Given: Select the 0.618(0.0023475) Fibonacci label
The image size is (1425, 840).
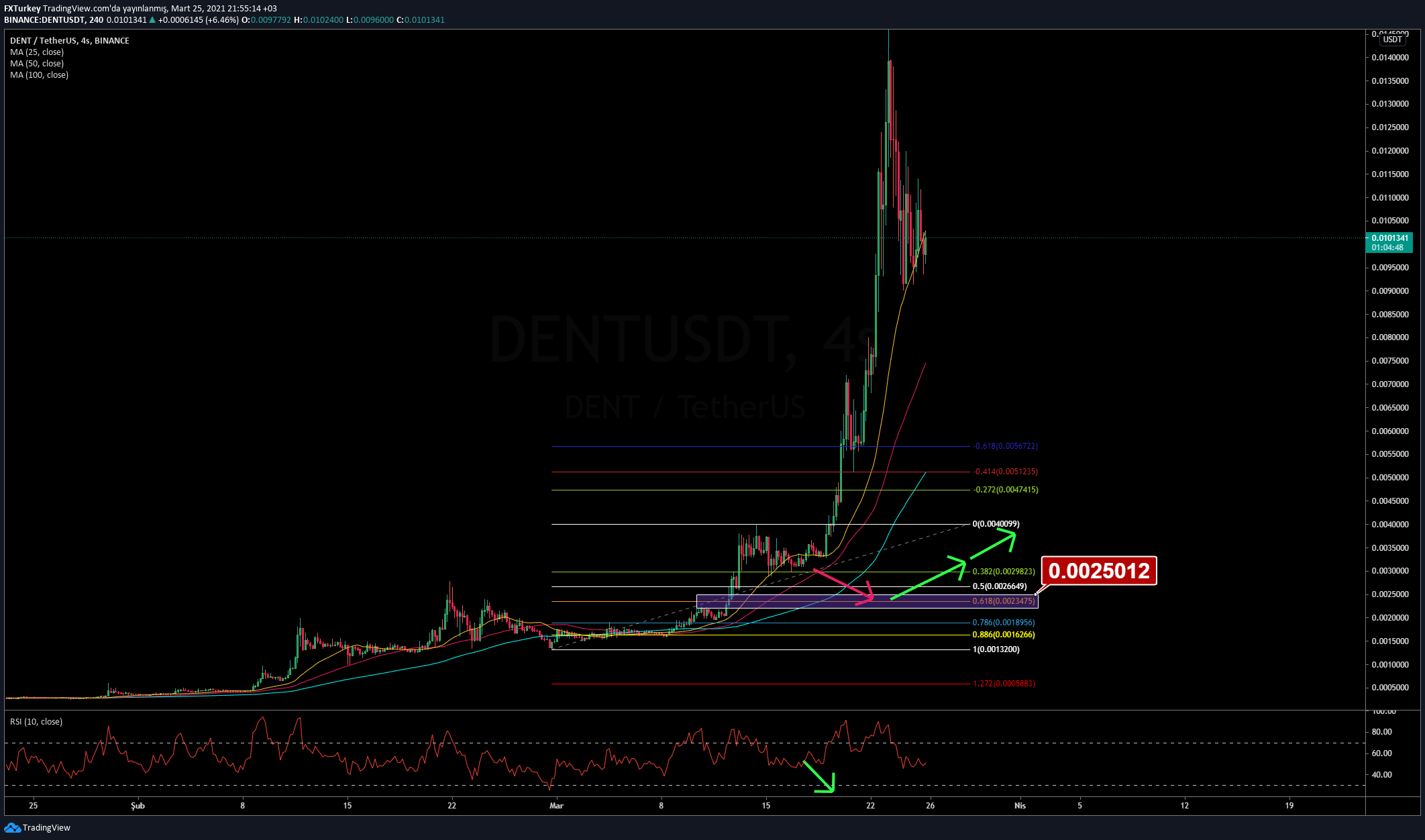Looking at the screenshot, I should click(x=1004, y=601).
